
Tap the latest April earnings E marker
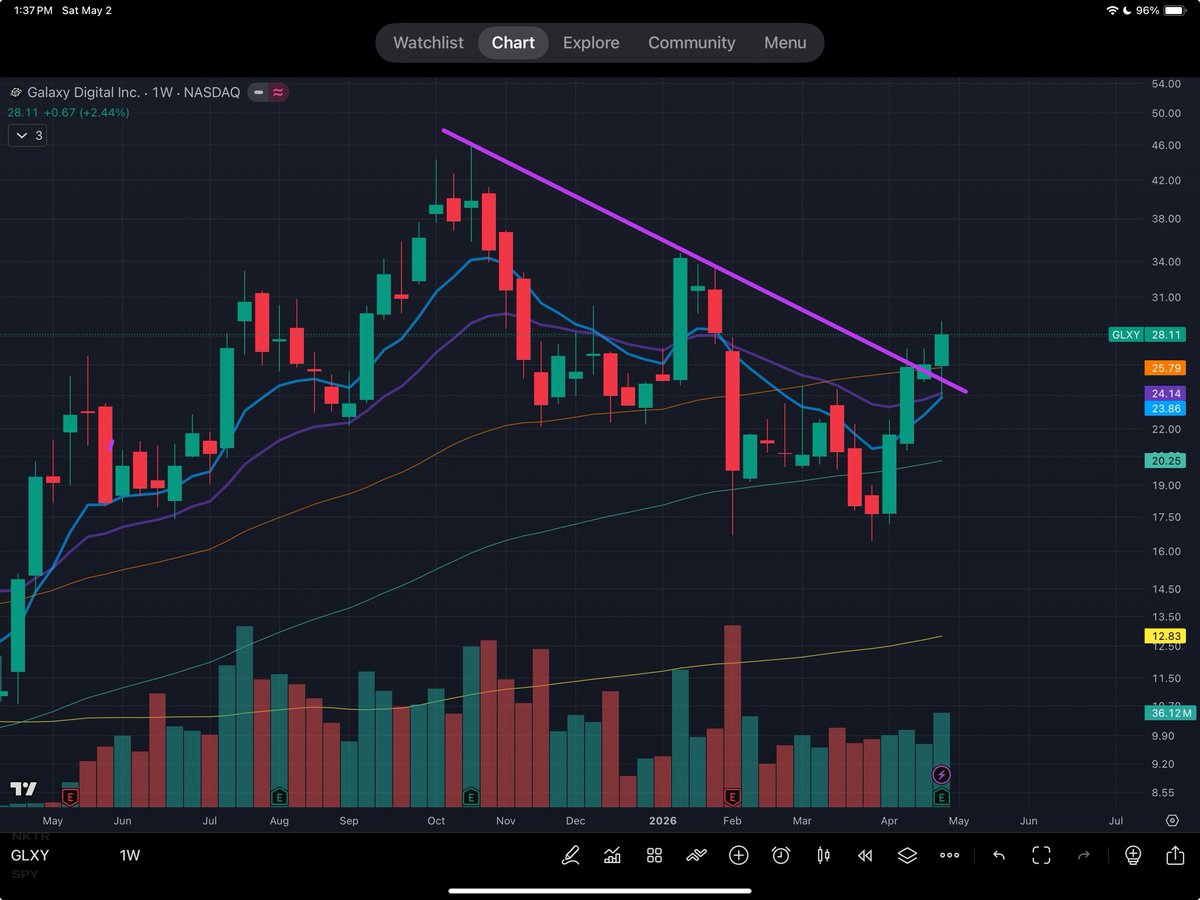click(941, 797)
